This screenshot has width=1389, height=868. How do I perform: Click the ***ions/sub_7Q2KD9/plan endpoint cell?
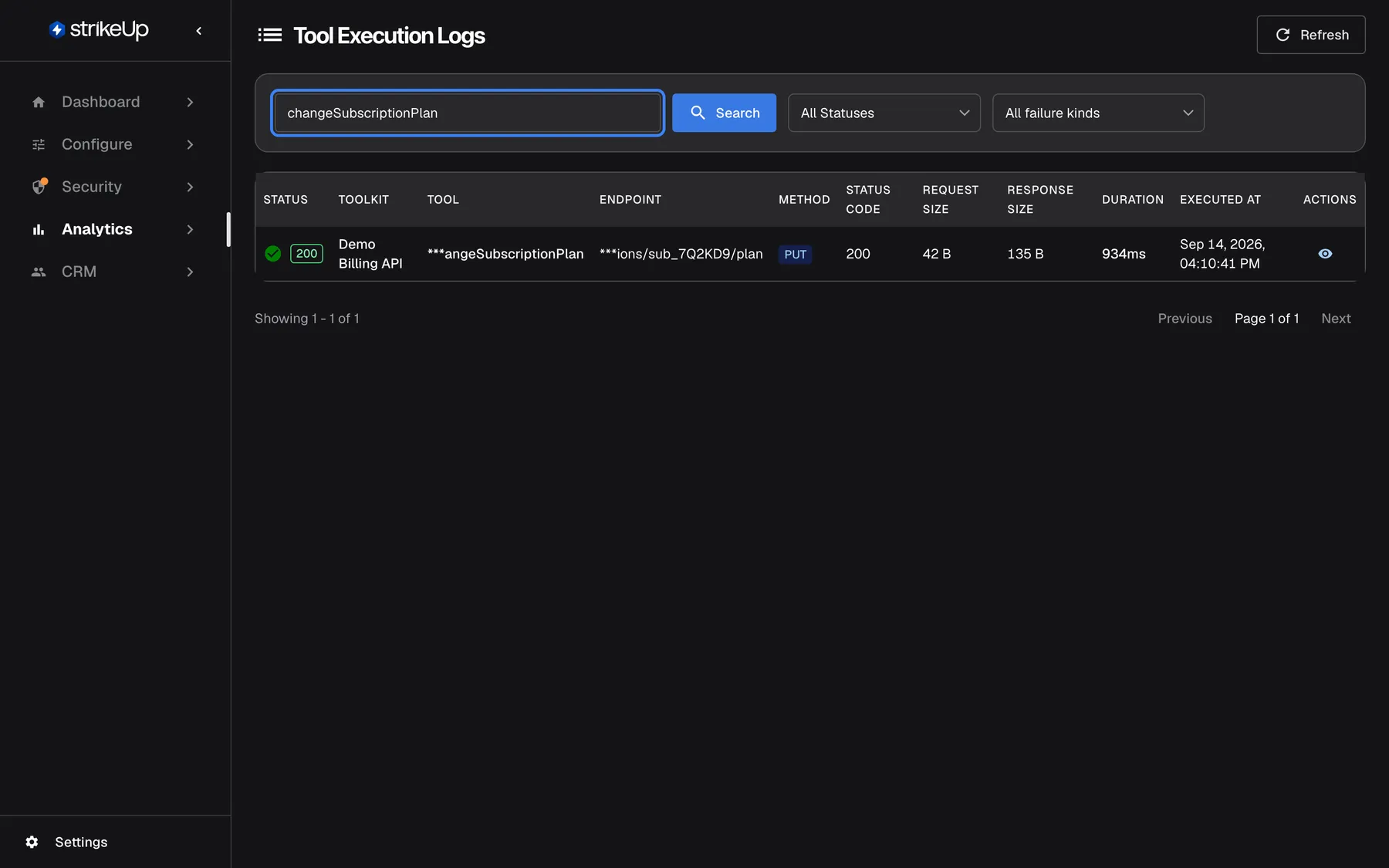pos(681,254)
